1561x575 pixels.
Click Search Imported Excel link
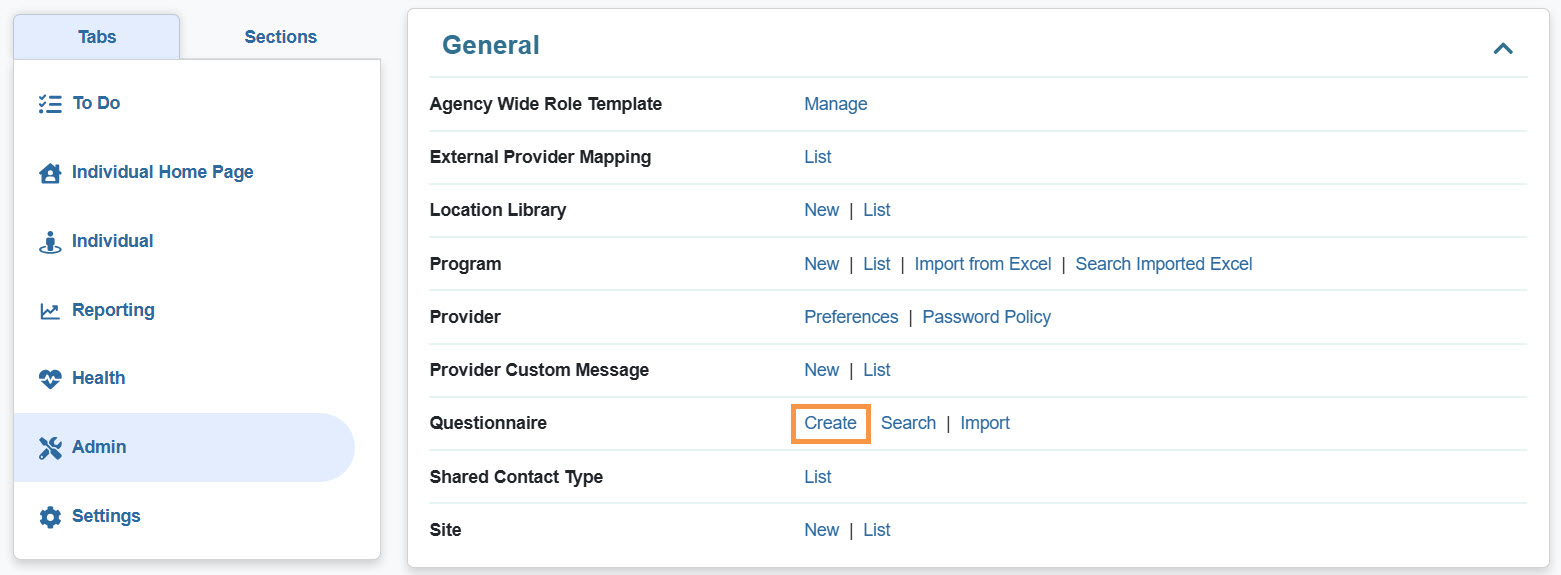click(1163, 264)
